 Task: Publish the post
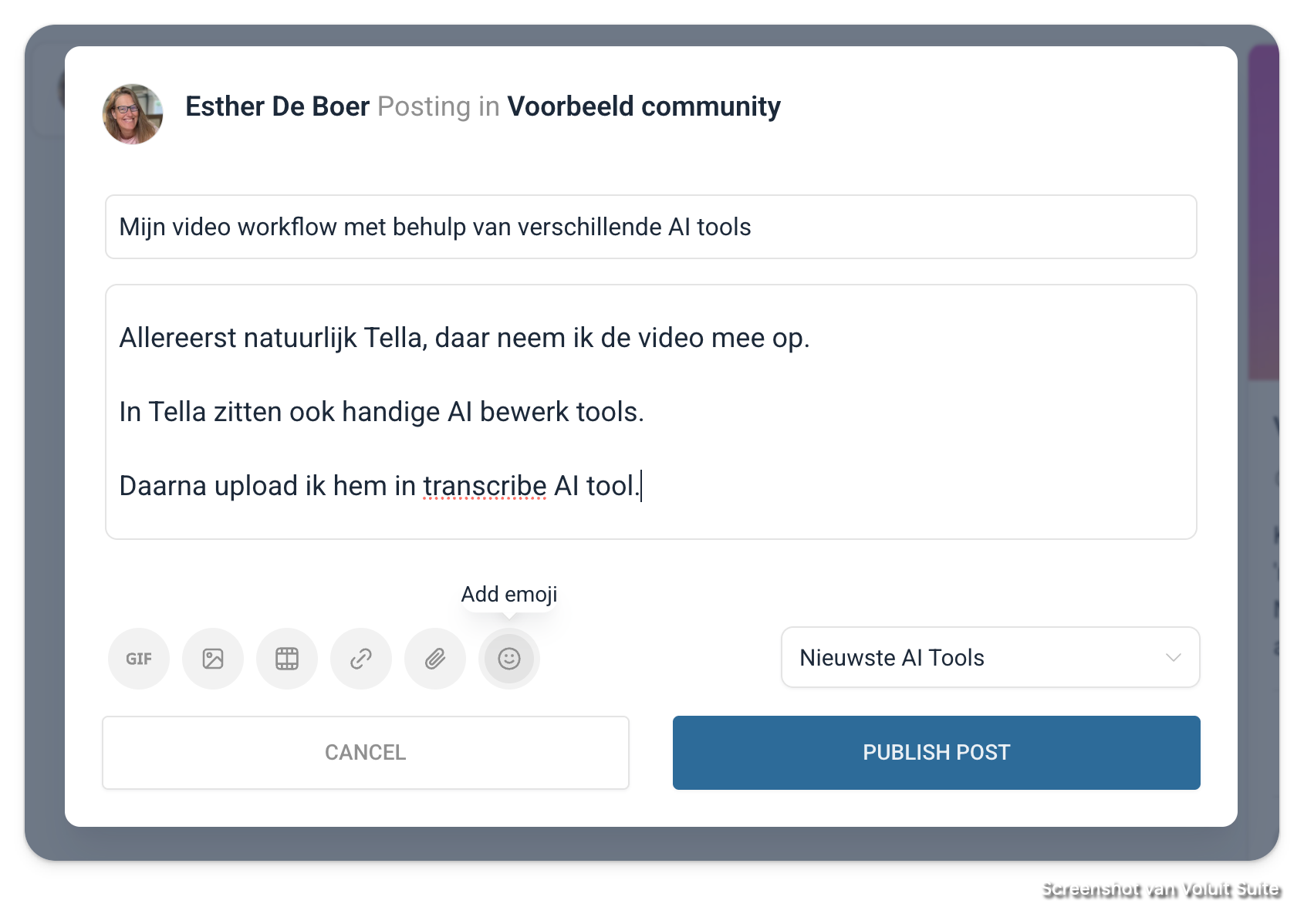pos(937,753)
